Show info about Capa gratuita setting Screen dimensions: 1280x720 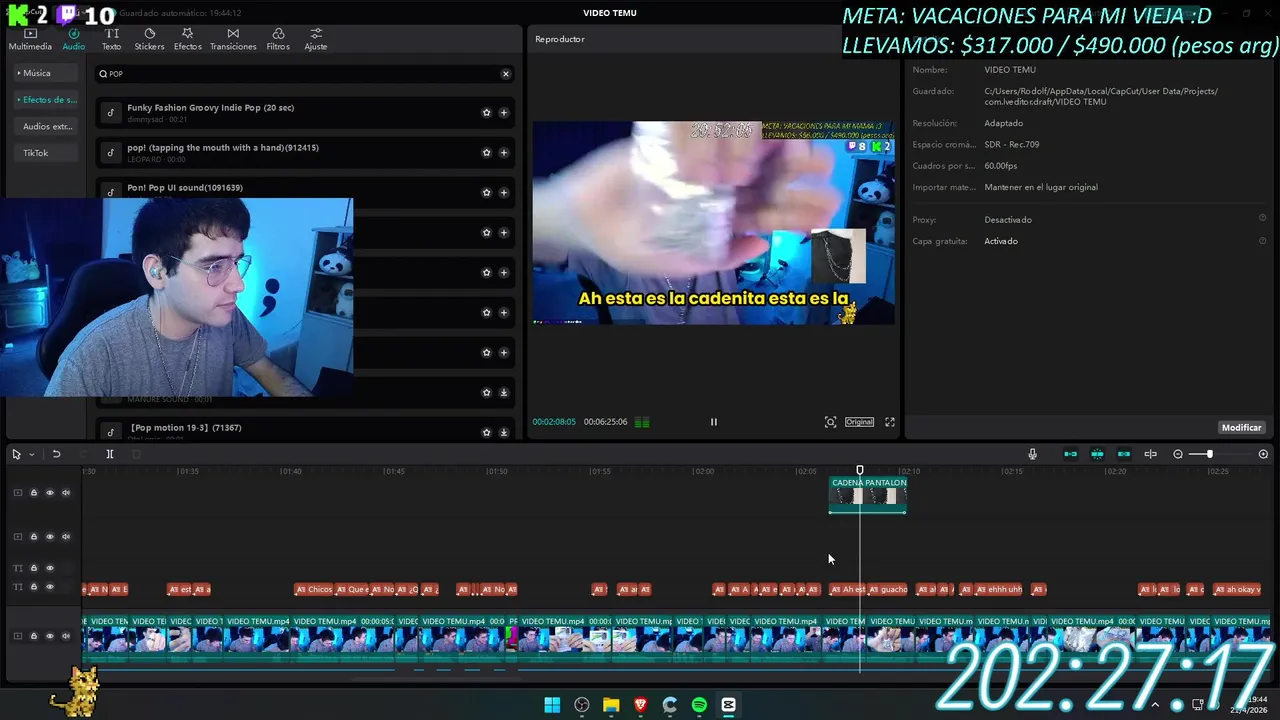(1262, 241)
